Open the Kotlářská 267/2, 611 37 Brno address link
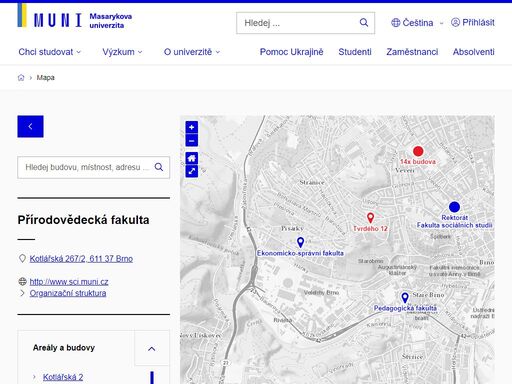The height and width of the screenshot is (384, 512). coord(81,259)
